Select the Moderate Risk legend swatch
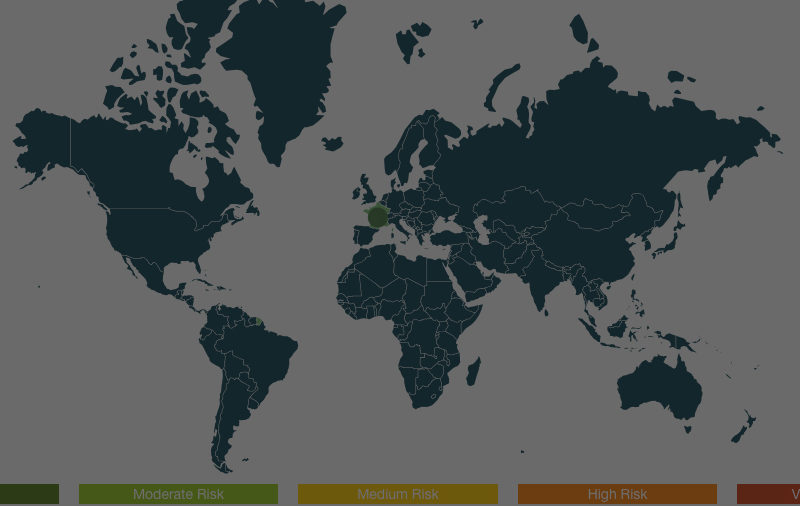This screenshot has height=506, width=800. pyautogui.click(x=178, y=494)
